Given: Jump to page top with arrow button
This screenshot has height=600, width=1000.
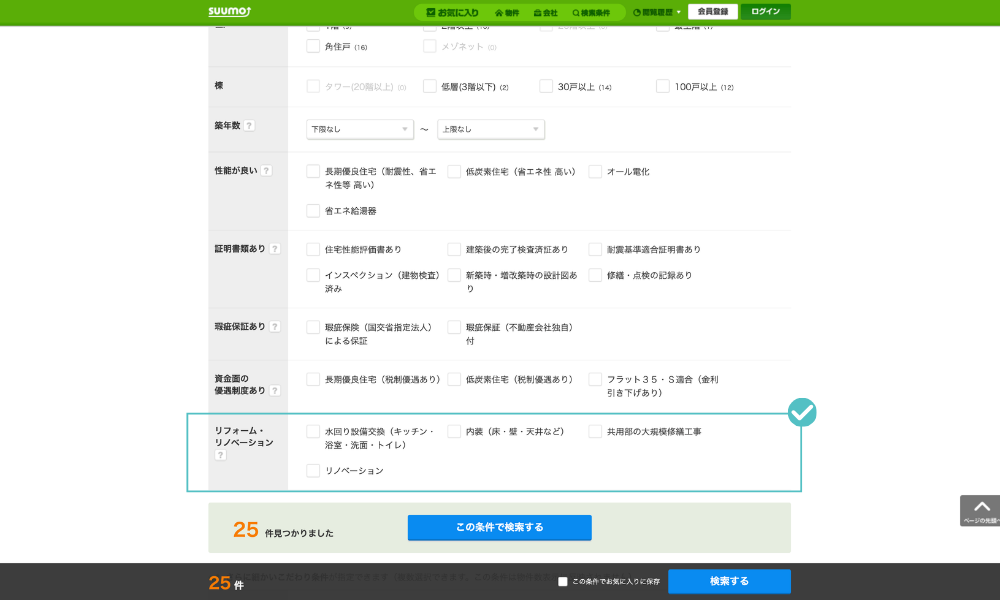Looking at the screenshot, I should coord(980,510).
